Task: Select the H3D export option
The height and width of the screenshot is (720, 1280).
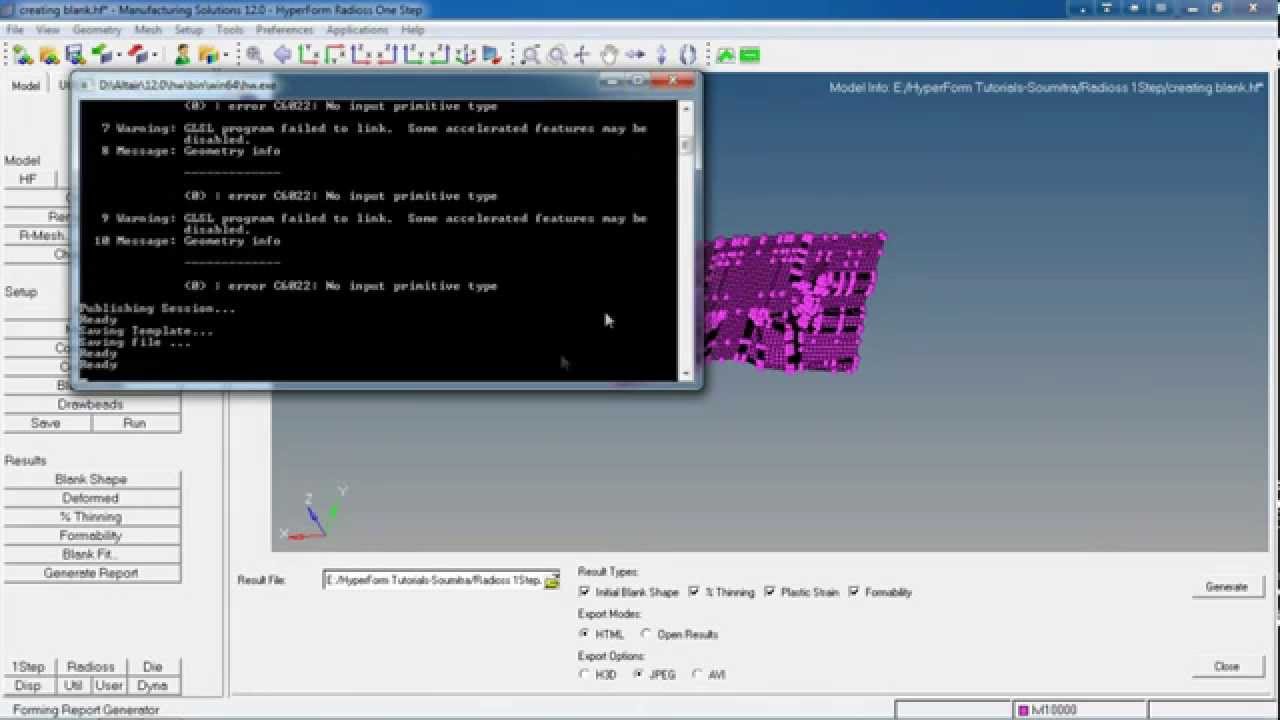Action: point(584,675)
